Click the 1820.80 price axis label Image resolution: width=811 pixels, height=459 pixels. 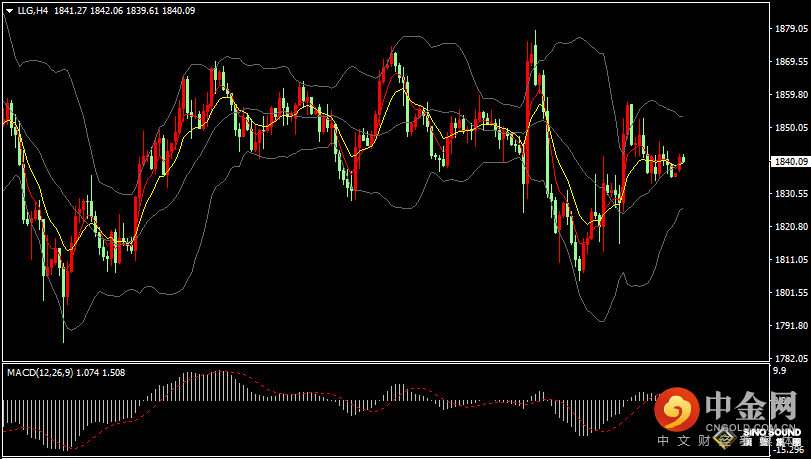click(x=791, y=227)
